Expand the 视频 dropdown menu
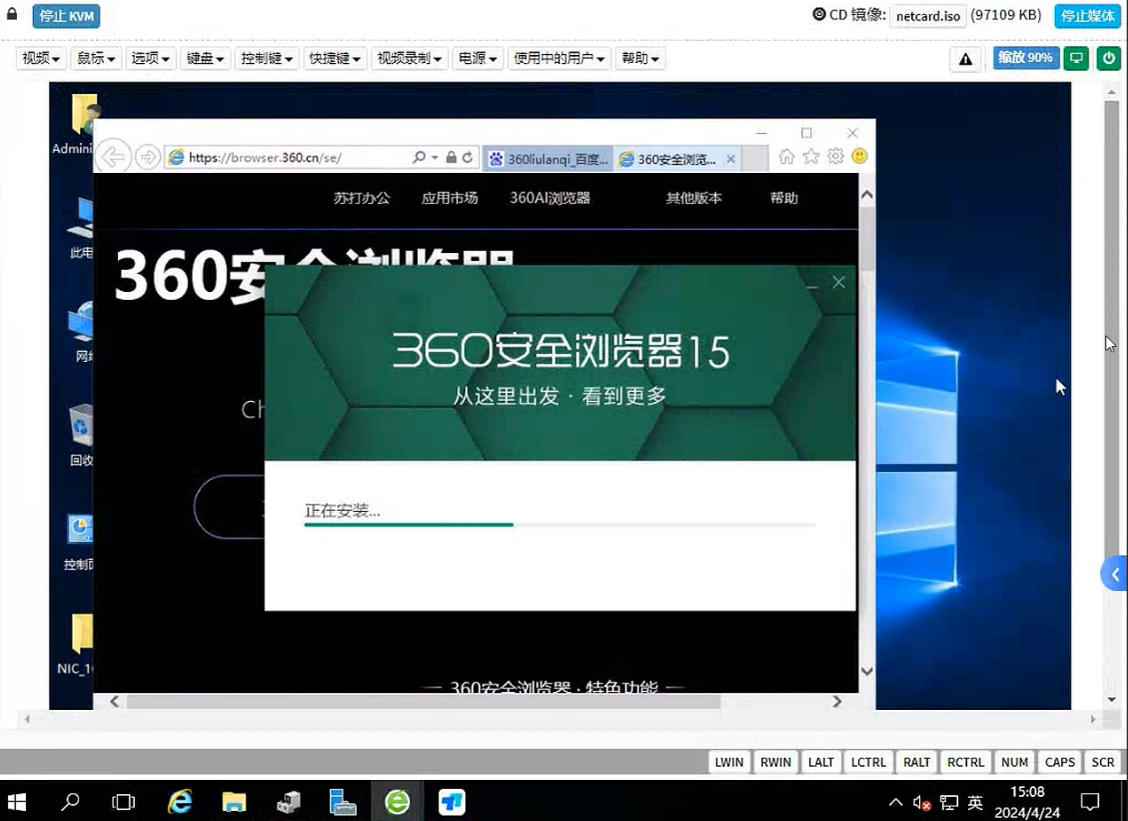 coord(41,59)
